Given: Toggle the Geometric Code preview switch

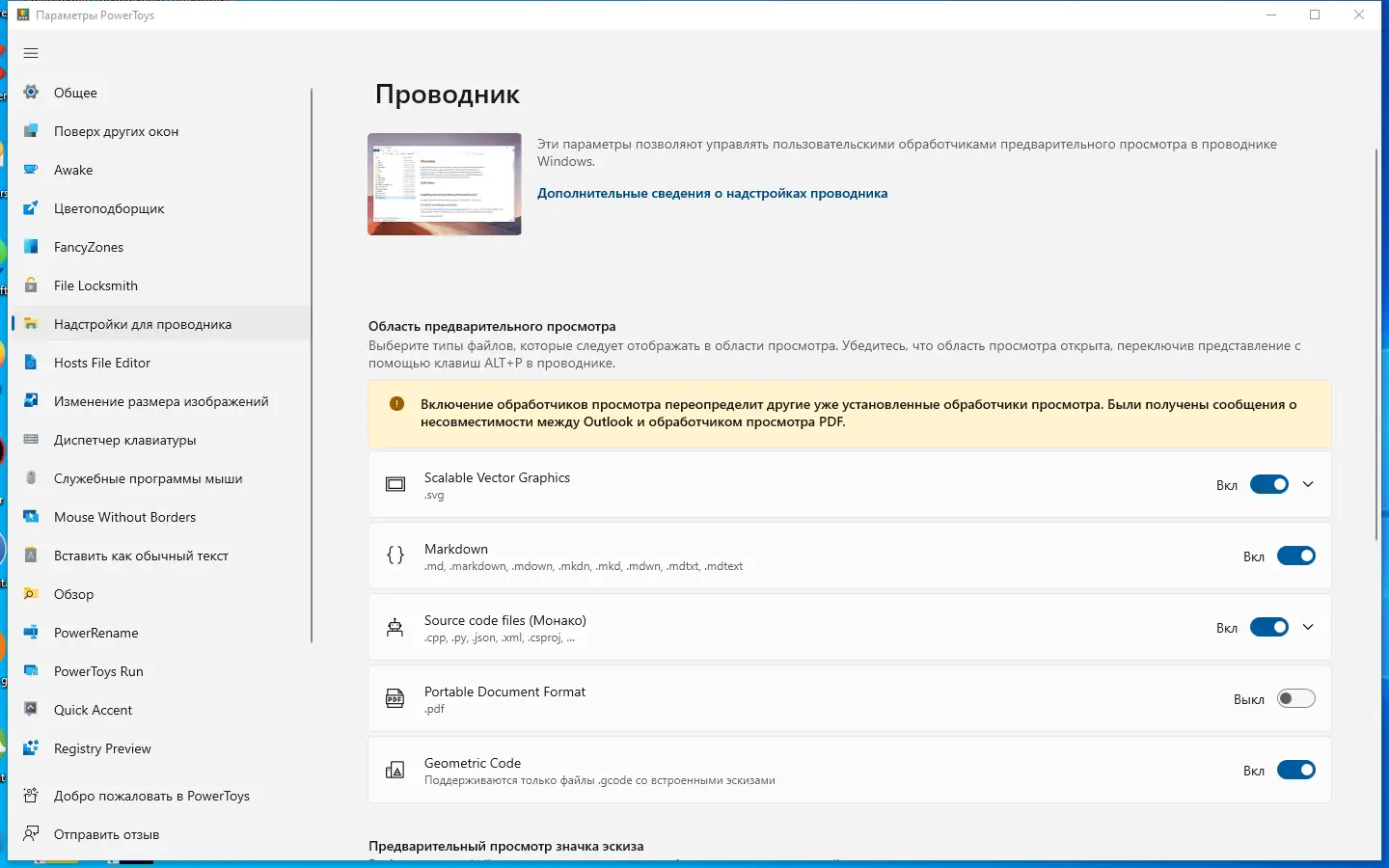Looking at the screenshot, I should point(1296,770).
